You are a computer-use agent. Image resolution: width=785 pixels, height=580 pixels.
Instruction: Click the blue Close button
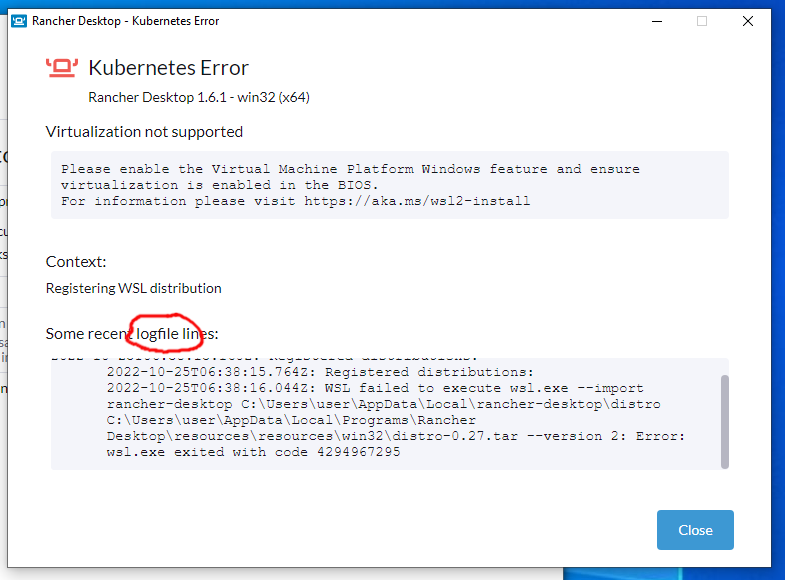tap(695, 529)
